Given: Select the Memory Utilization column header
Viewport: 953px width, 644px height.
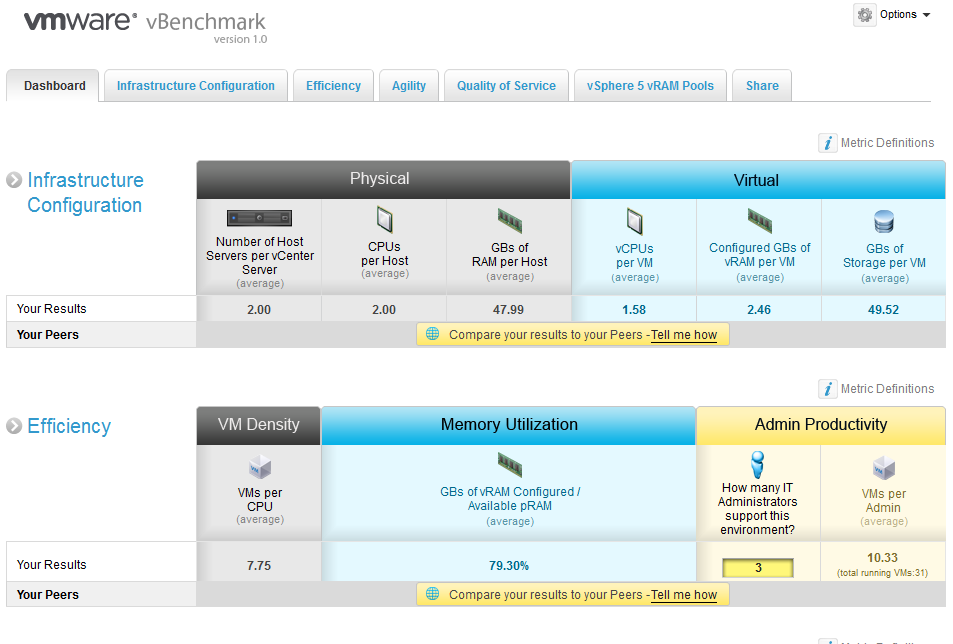Looking at the screenshot, I should [509, 425].
